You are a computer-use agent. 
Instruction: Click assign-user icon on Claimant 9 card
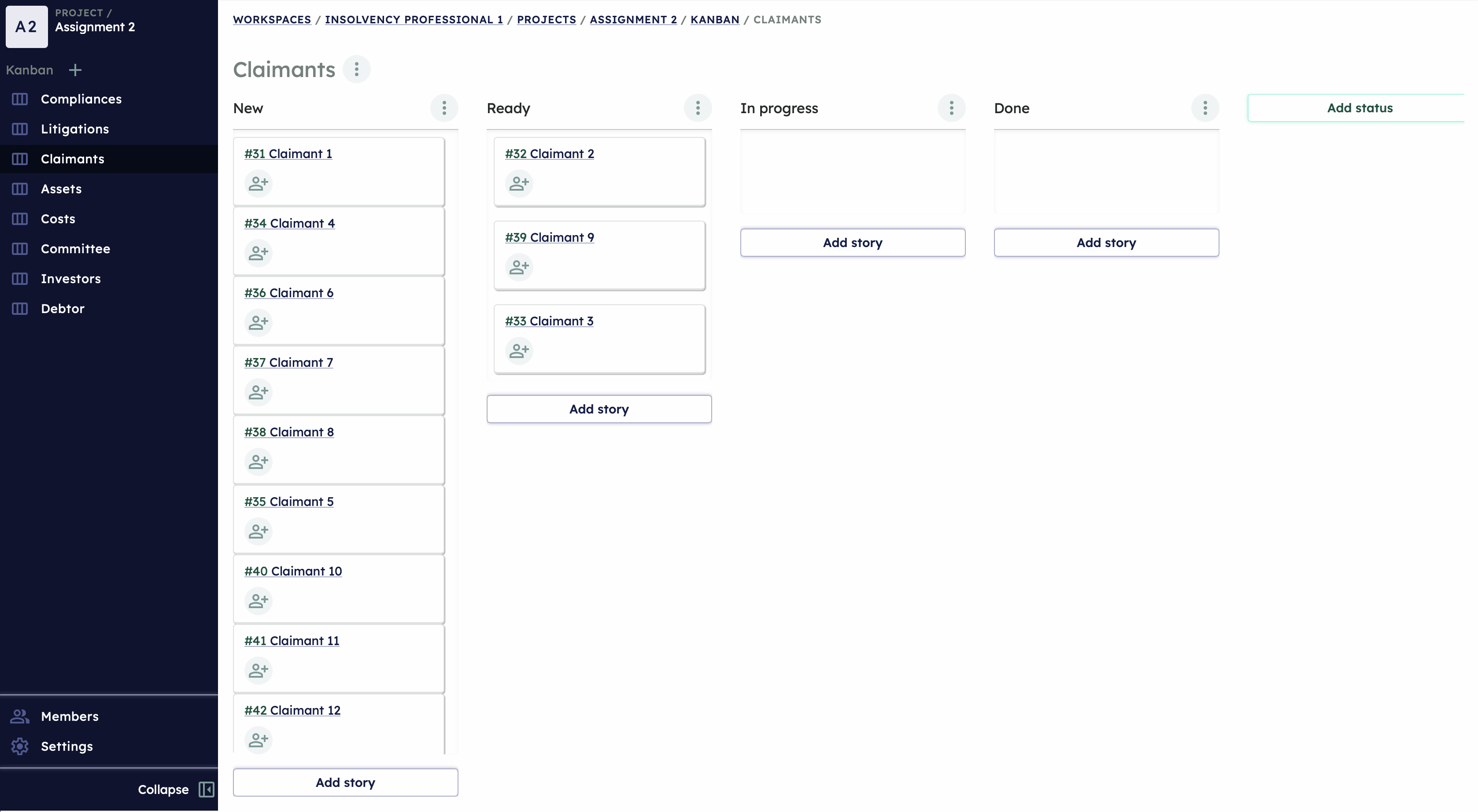pos(519,267)
